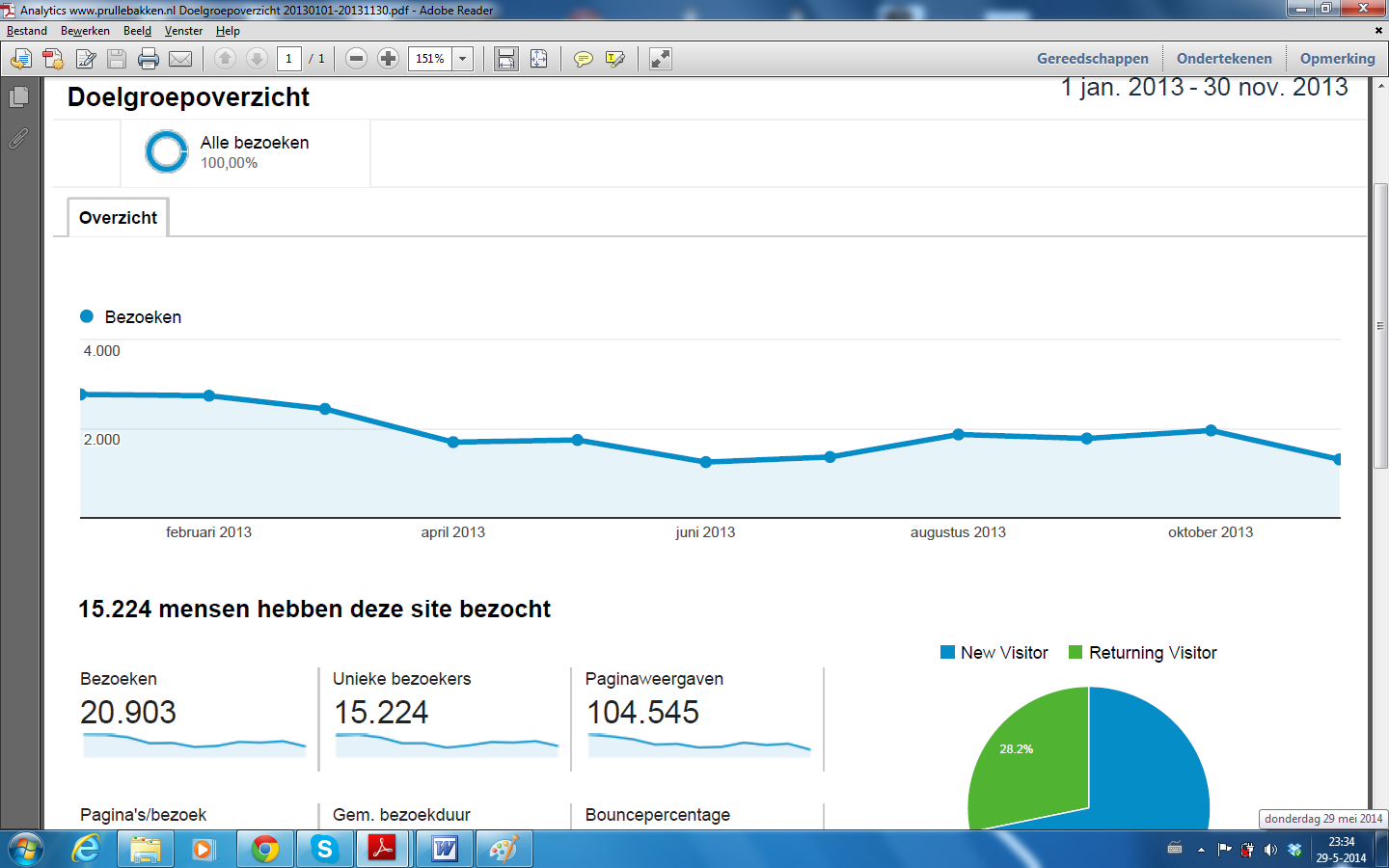The image size is (1389, 868).
Task: Go to next page arrow
Action: coord(257,59)
